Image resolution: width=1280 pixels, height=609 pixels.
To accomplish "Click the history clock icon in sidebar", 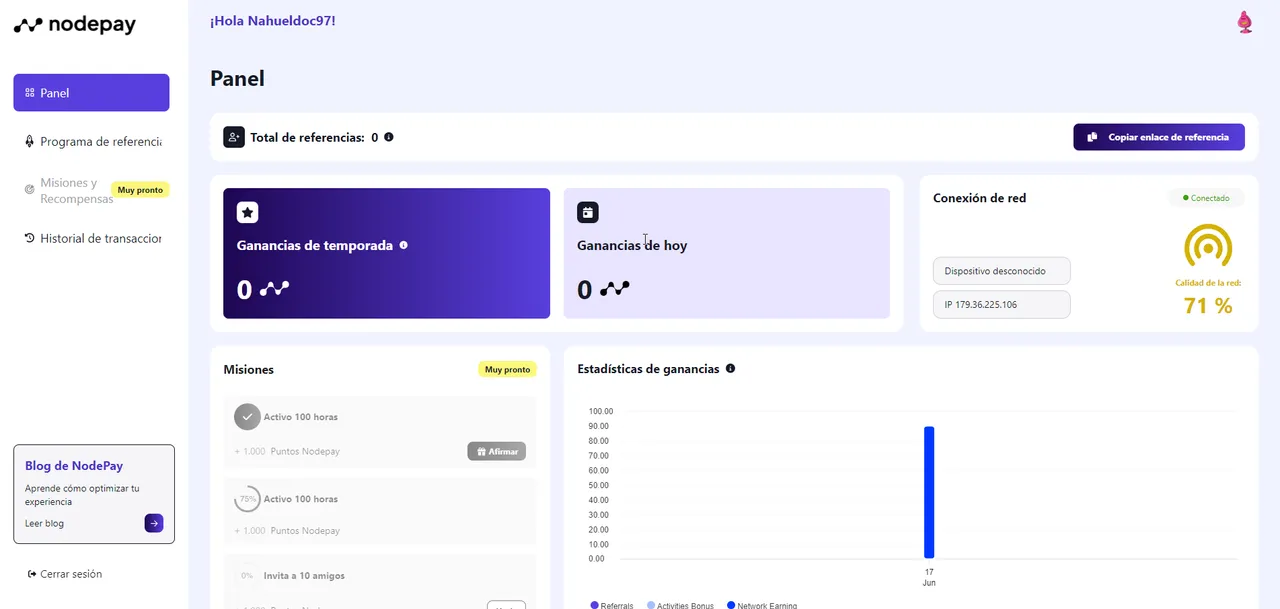I will point(30,238).
